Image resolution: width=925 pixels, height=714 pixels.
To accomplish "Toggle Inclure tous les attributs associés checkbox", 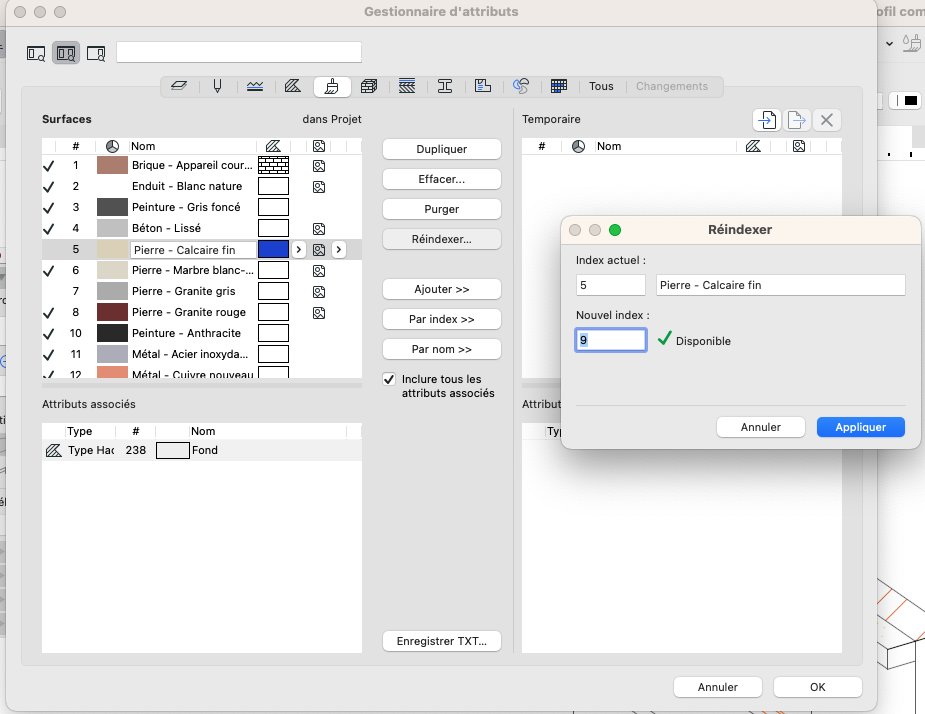I will click(x=389, y=379).
